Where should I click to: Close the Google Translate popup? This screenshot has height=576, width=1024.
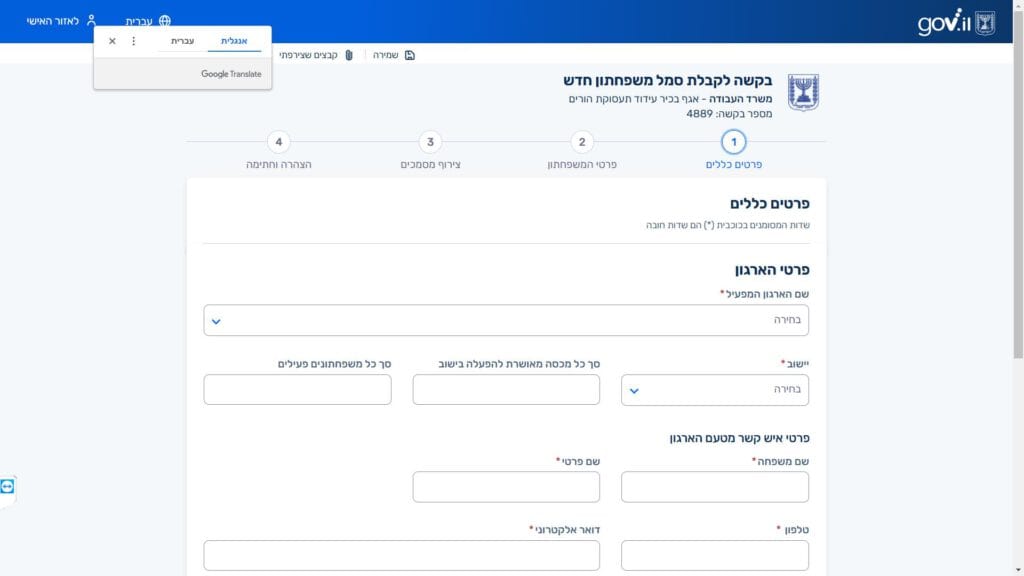tap(112, 41)
